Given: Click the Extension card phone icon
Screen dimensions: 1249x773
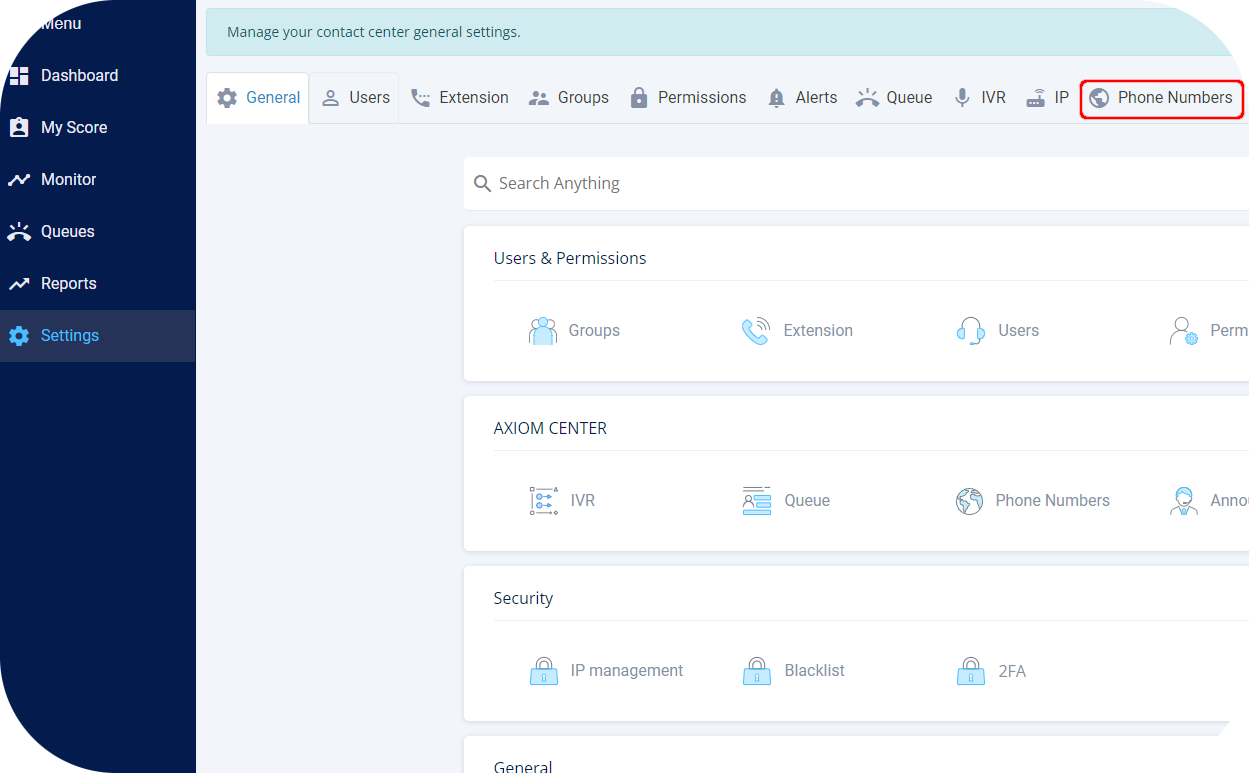Looking at the screenshot, I should point(756,331).
